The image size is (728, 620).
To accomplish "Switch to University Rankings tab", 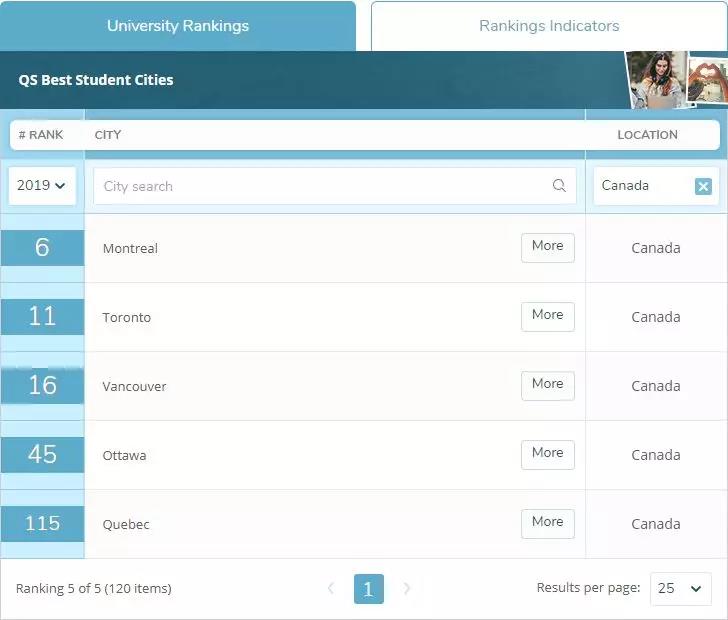I will [178, 26].
